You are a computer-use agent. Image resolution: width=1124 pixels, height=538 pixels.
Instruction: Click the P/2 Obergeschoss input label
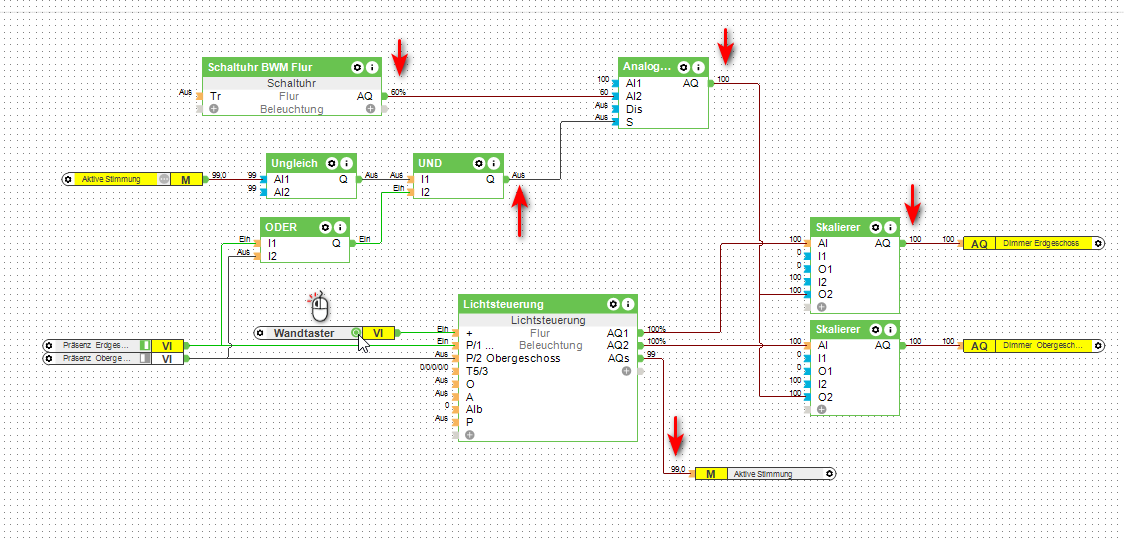[513, 358]
